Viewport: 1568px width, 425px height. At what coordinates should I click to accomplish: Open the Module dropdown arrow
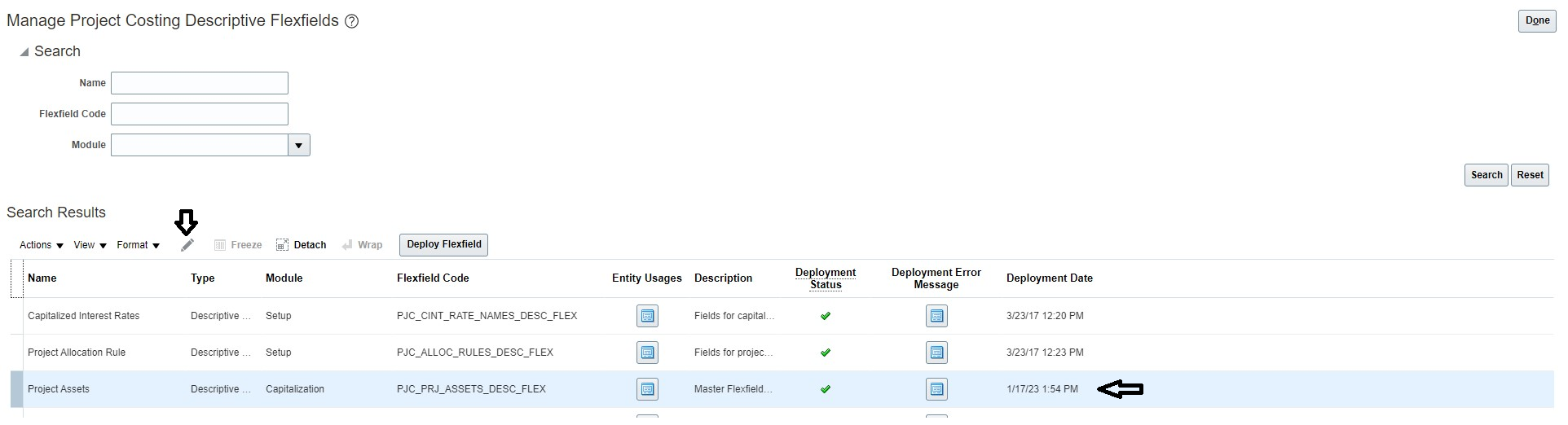tap(299, 146)
